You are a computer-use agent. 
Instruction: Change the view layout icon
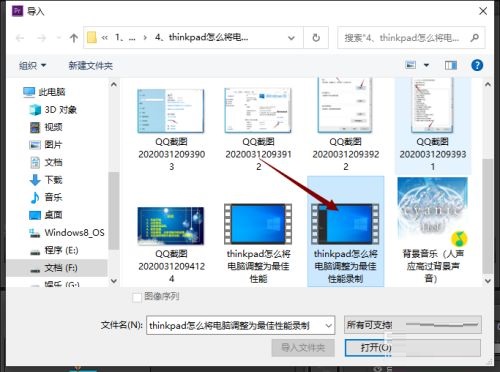(x=410, y=65)
